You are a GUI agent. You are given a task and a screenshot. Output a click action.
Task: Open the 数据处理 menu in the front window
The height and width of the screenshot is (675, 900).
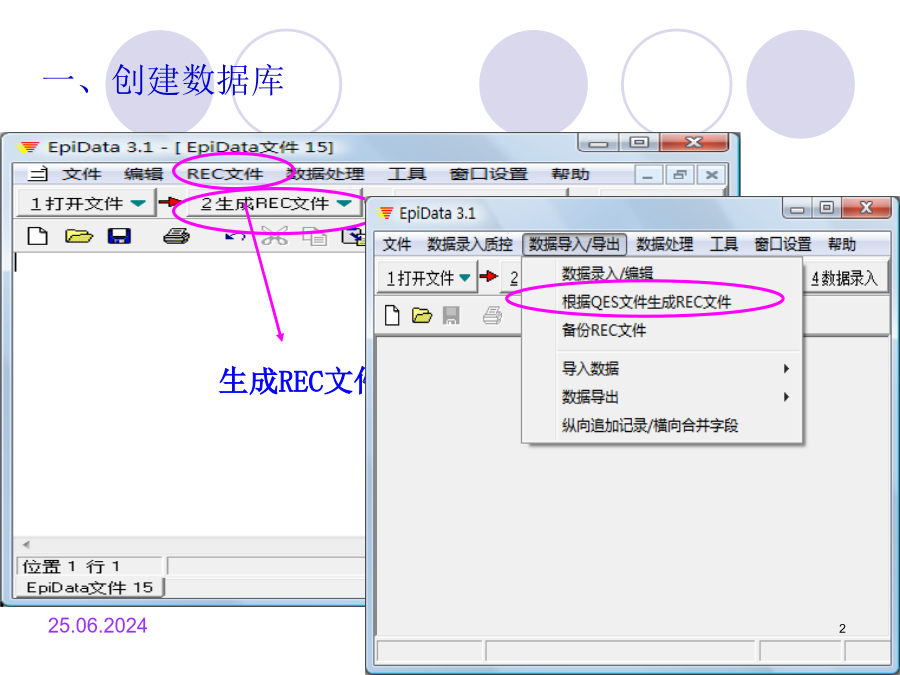(x=665, y=245)
